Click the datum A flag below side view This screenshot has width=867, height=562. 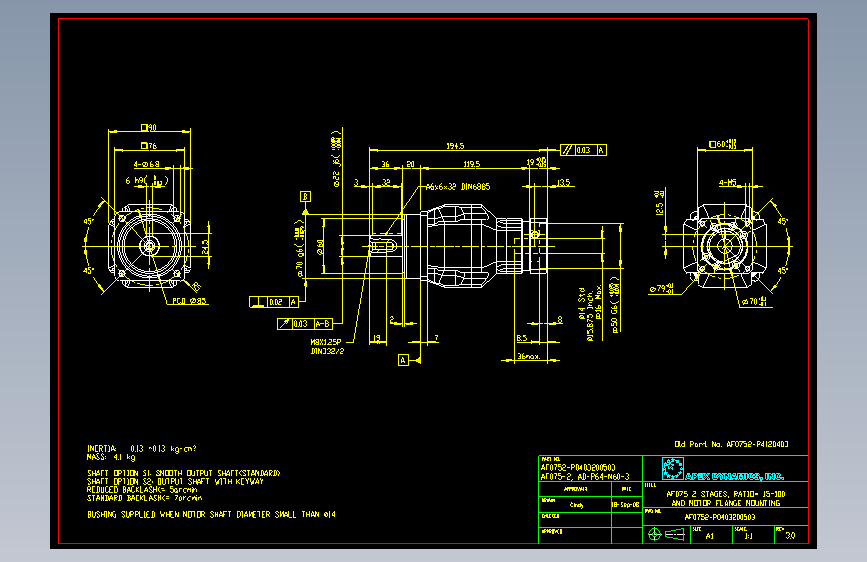tap(403, 360)
